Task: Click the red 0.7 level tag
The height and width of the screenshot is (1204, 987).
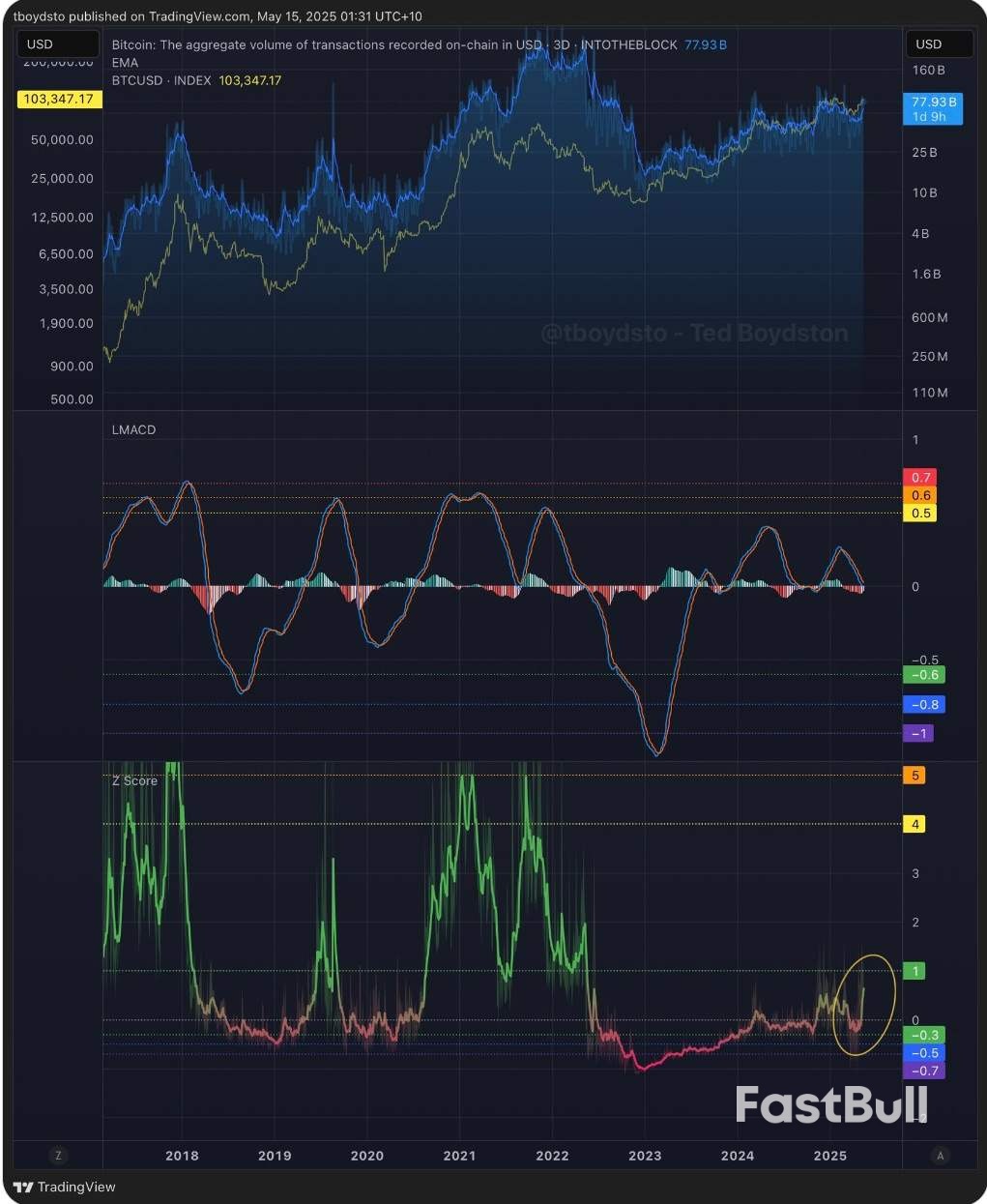Action: coord(920,478)
